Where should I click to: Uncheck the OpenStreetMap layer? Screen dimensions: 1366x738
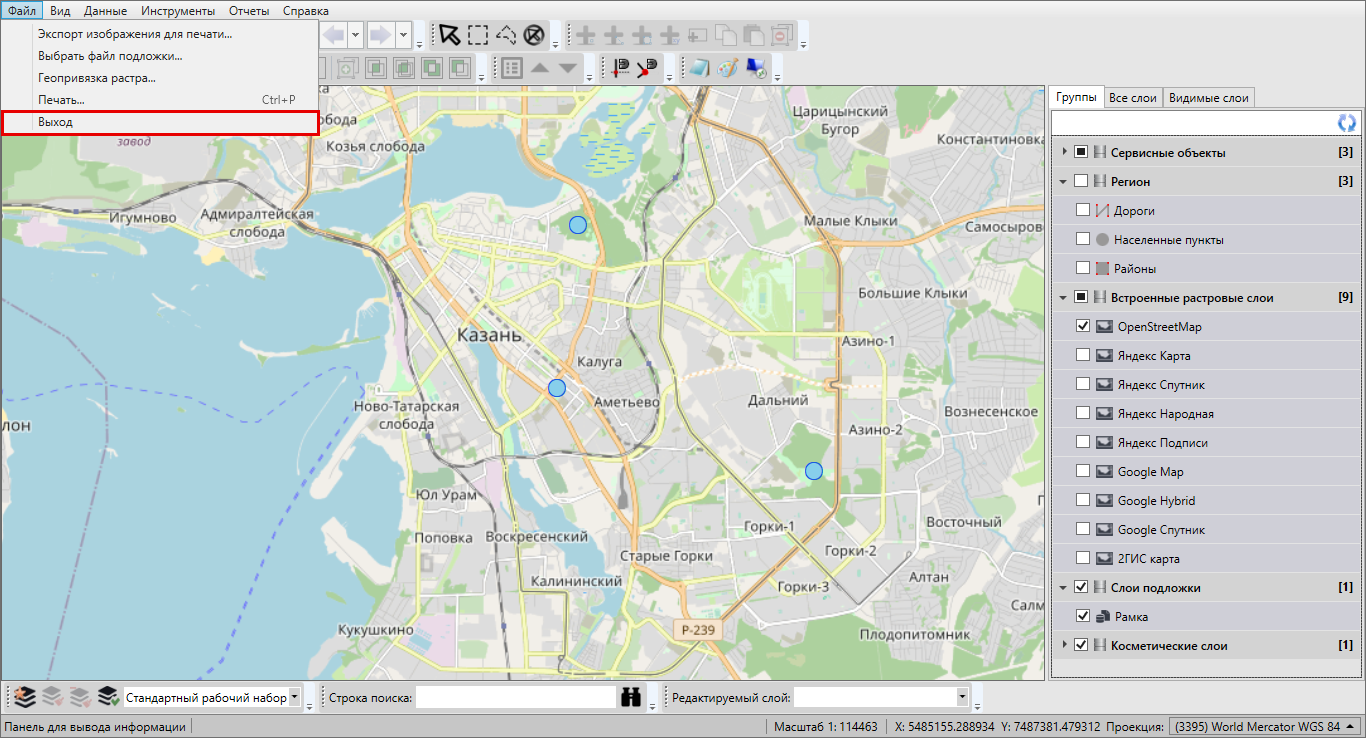point(1082,326)
